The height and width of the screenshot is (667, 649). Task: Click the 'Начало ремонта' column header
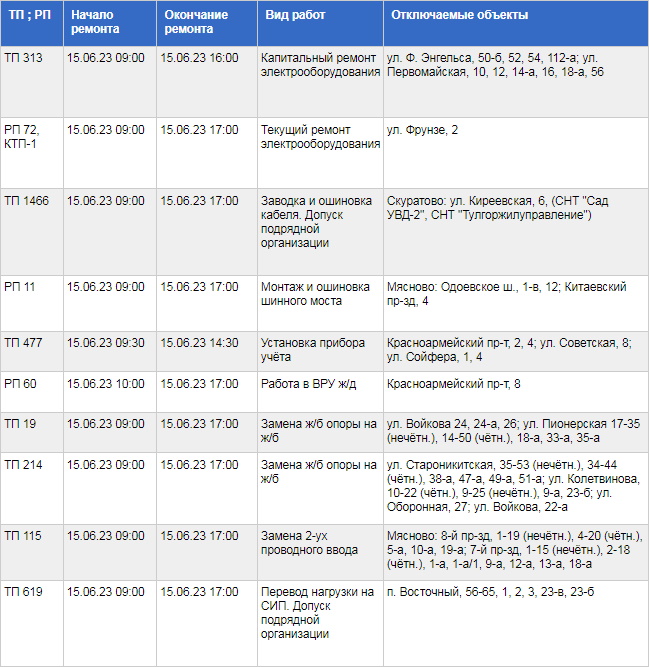pos(94,23)
